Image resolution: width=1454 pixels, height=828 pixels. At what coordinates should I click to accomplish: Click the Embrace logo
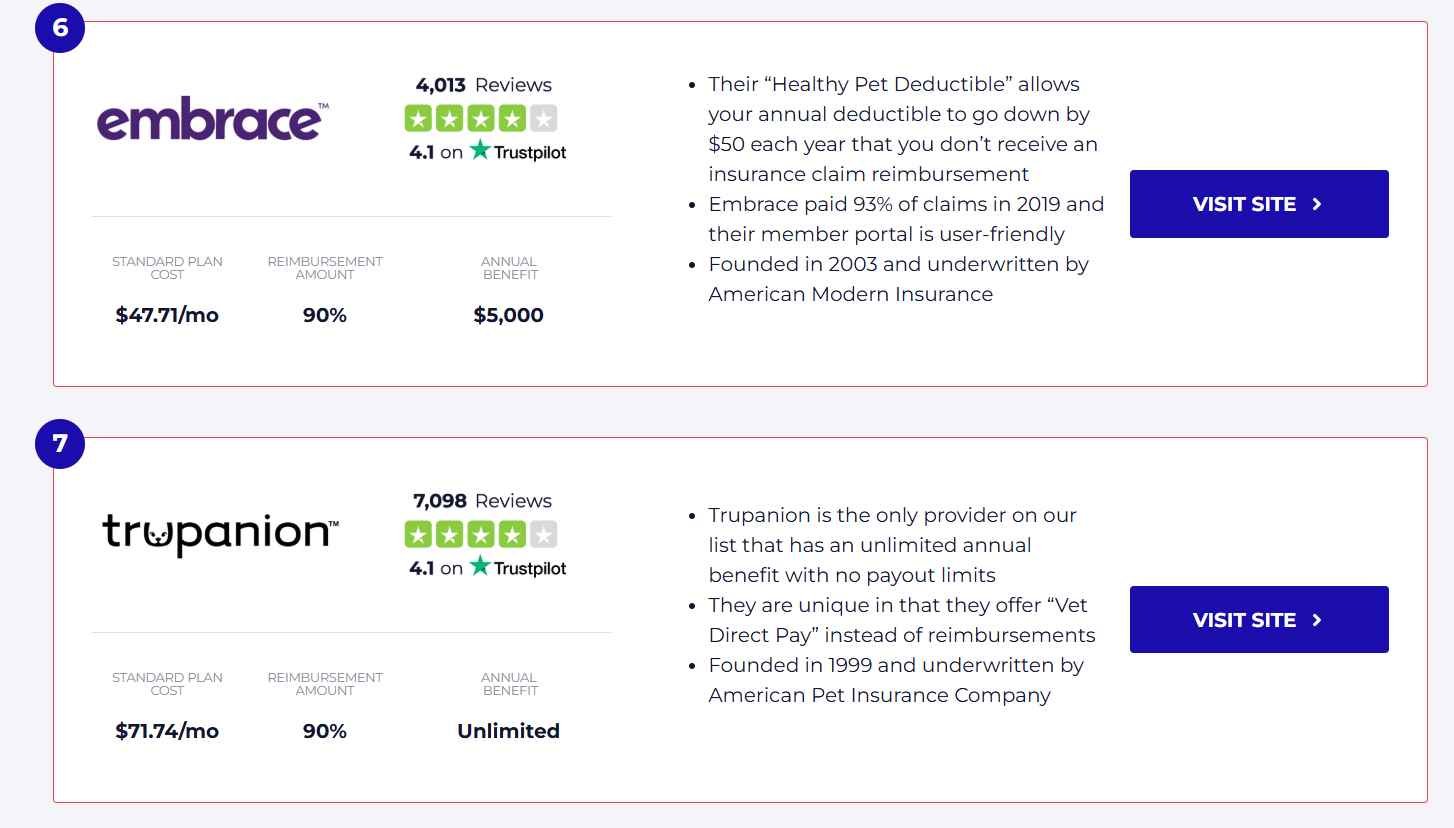click(x=213, y=121)
